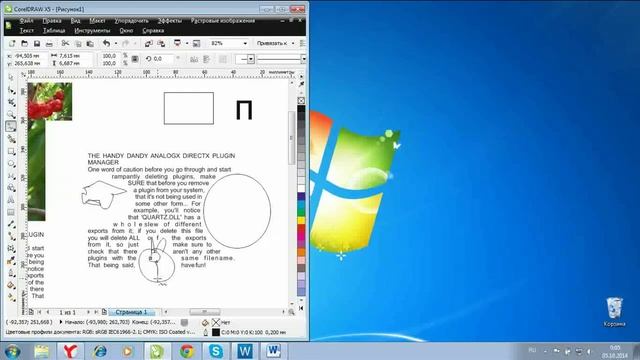Viewport: 640px width, 360px height.
Task: Open the application launcher icon
Action: pyautogui.click(x=178, y=43)
